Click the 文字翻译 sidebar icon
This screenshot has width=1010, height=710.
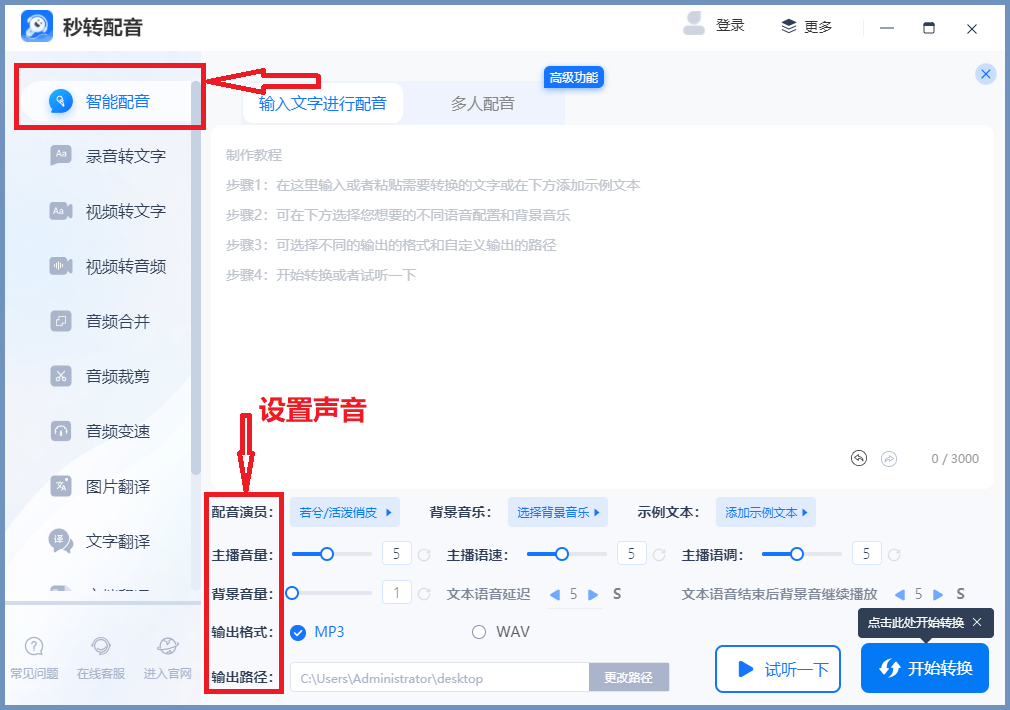pos(61,541)
